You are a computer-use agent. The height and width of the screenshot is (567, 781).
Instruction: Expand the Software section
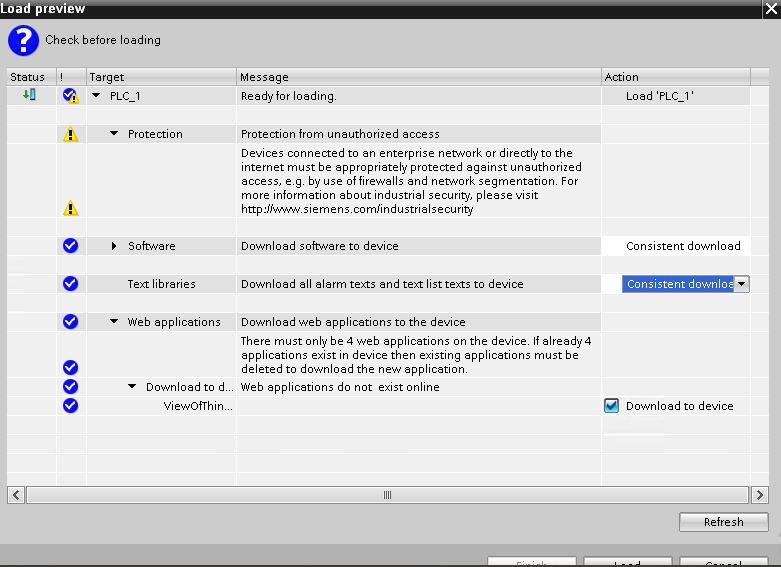click(x=114, y=246)
